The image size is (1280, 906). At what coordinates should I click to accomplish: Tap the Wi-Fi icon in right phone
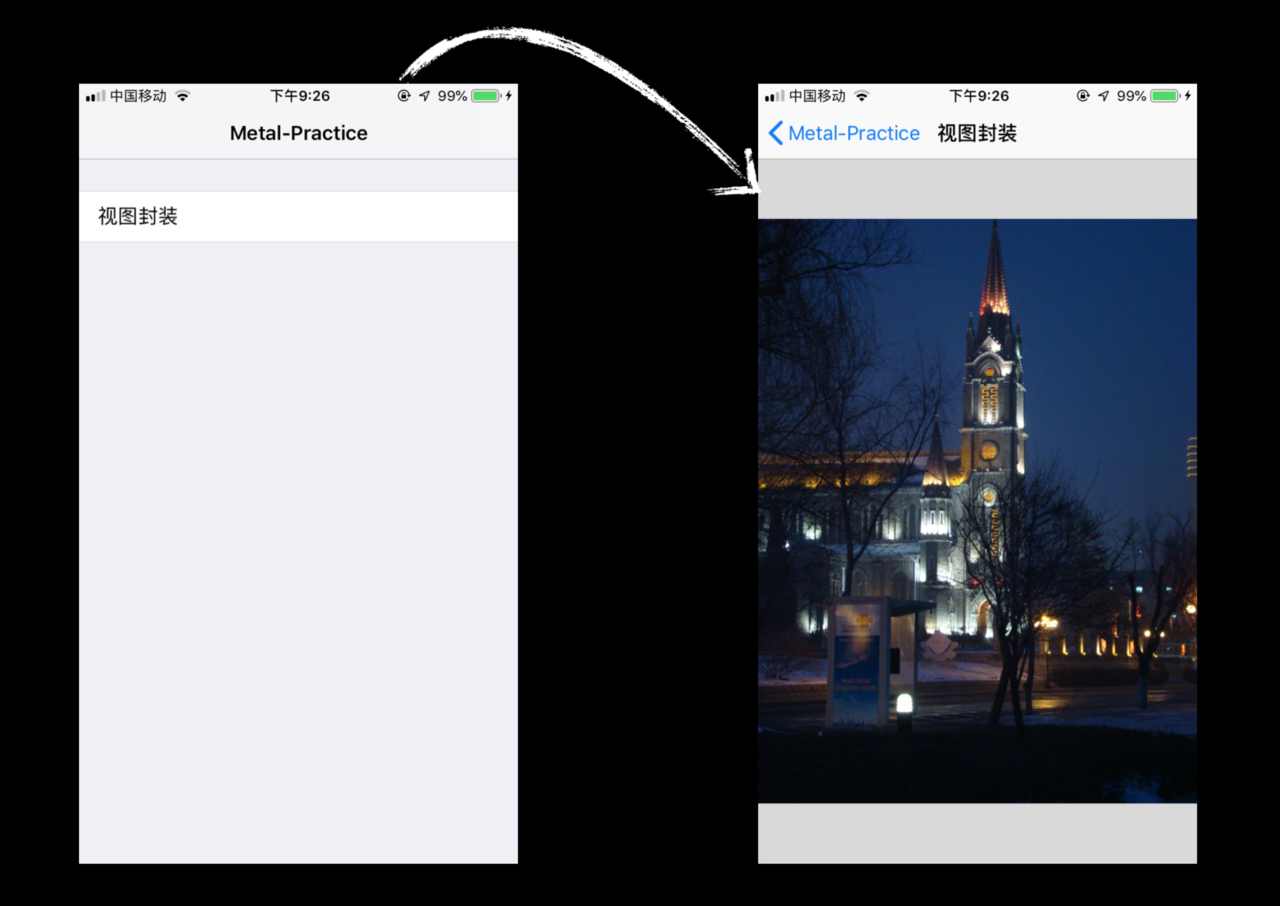[x=861, y=96]
